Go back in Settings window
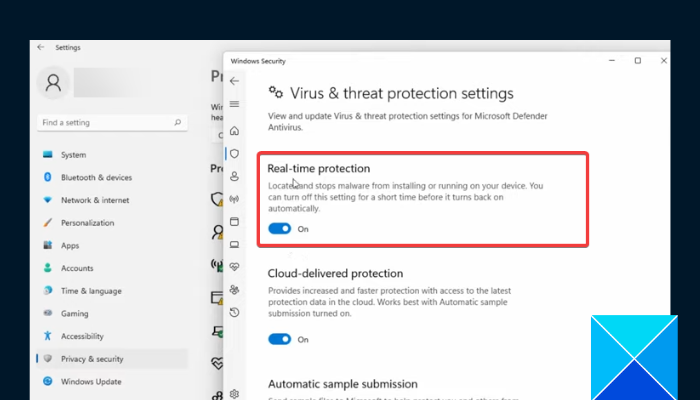The width and height of the screenshot is (700, 400). tap(40, 47)
